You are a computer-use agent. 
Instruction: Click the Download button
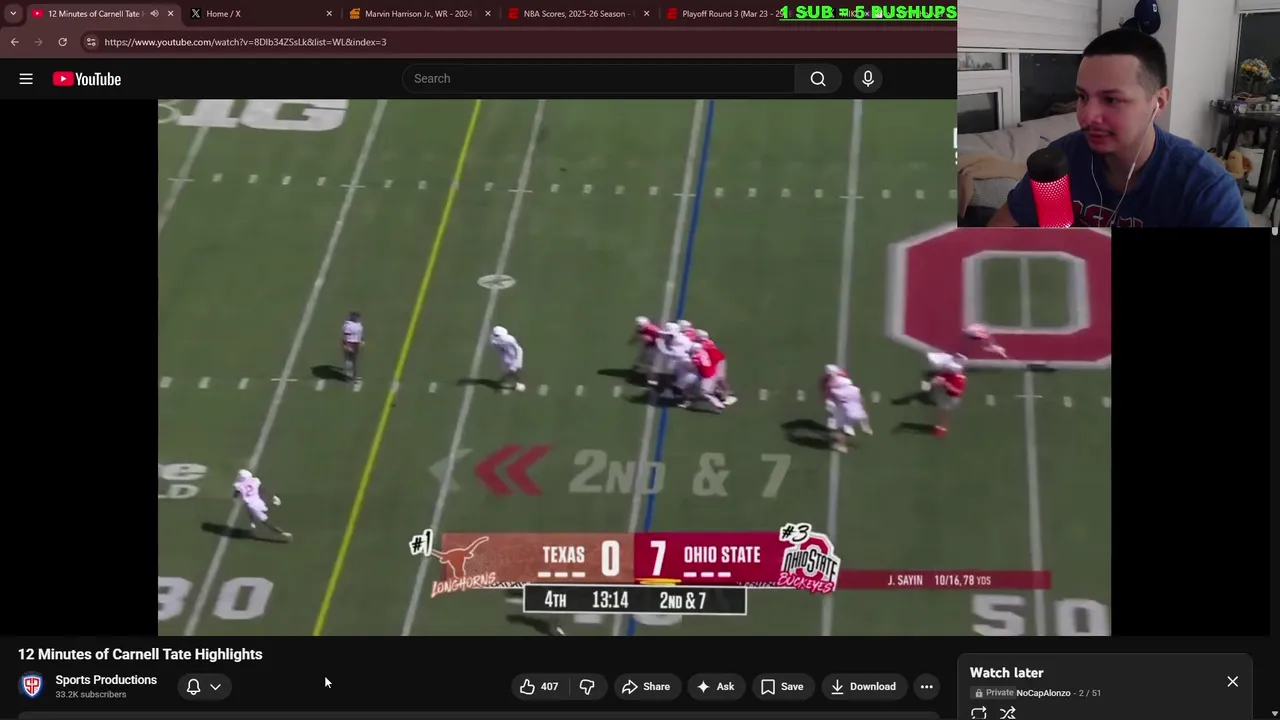click(862, 687)
